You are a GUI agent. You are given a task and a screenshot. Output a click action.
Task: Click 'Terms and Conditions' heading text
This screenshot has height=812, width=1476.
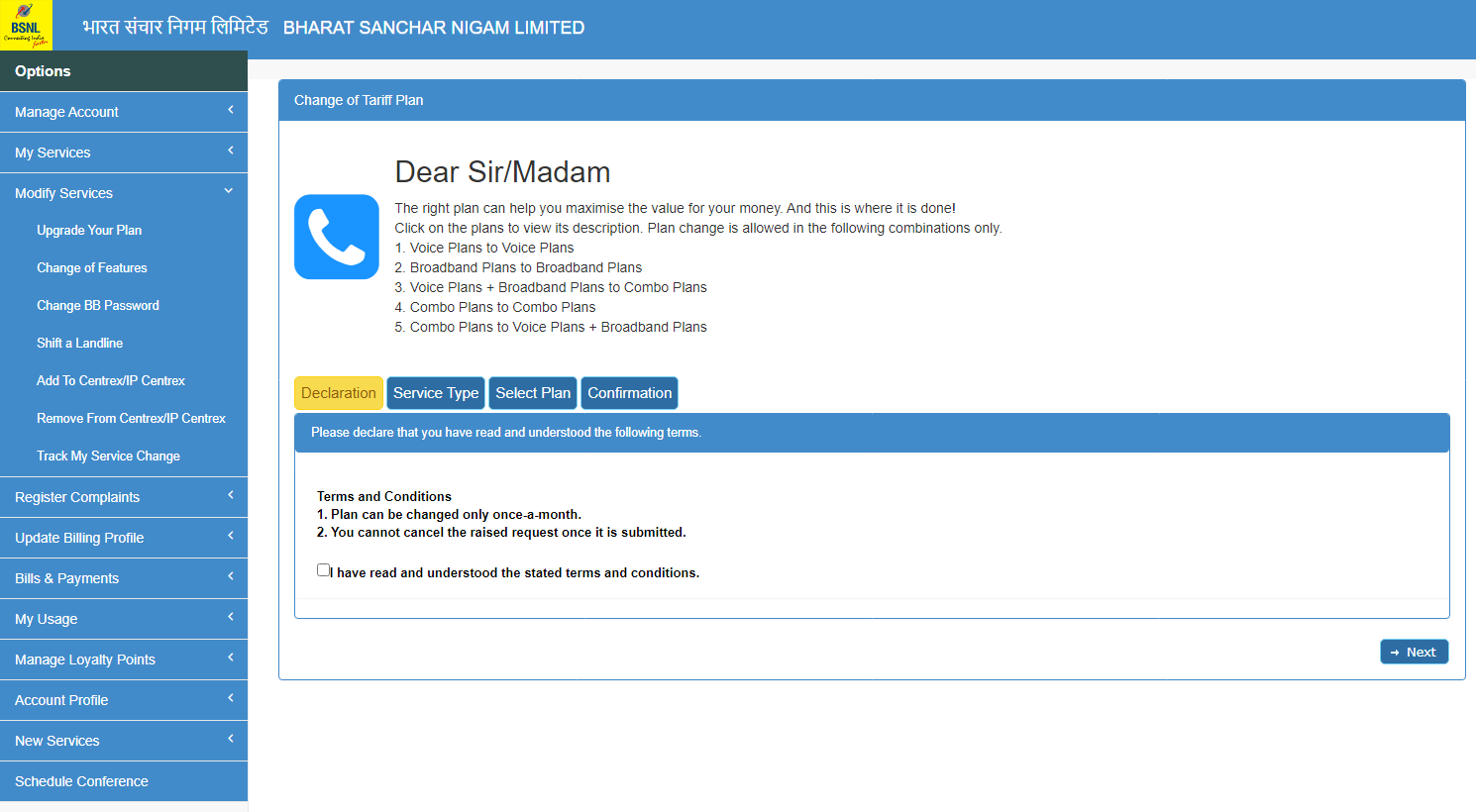(384, 496)
